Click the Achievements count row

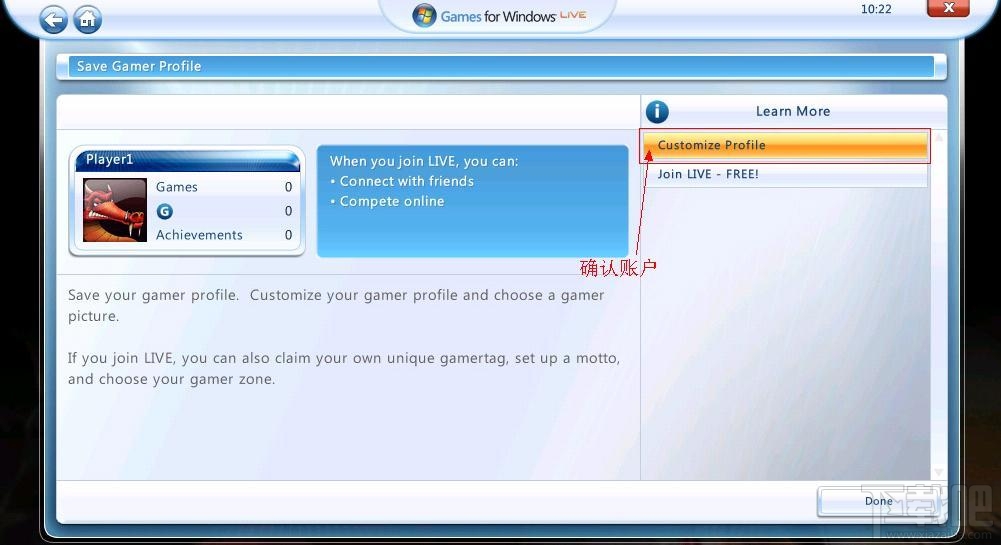(x=223, y=235)
